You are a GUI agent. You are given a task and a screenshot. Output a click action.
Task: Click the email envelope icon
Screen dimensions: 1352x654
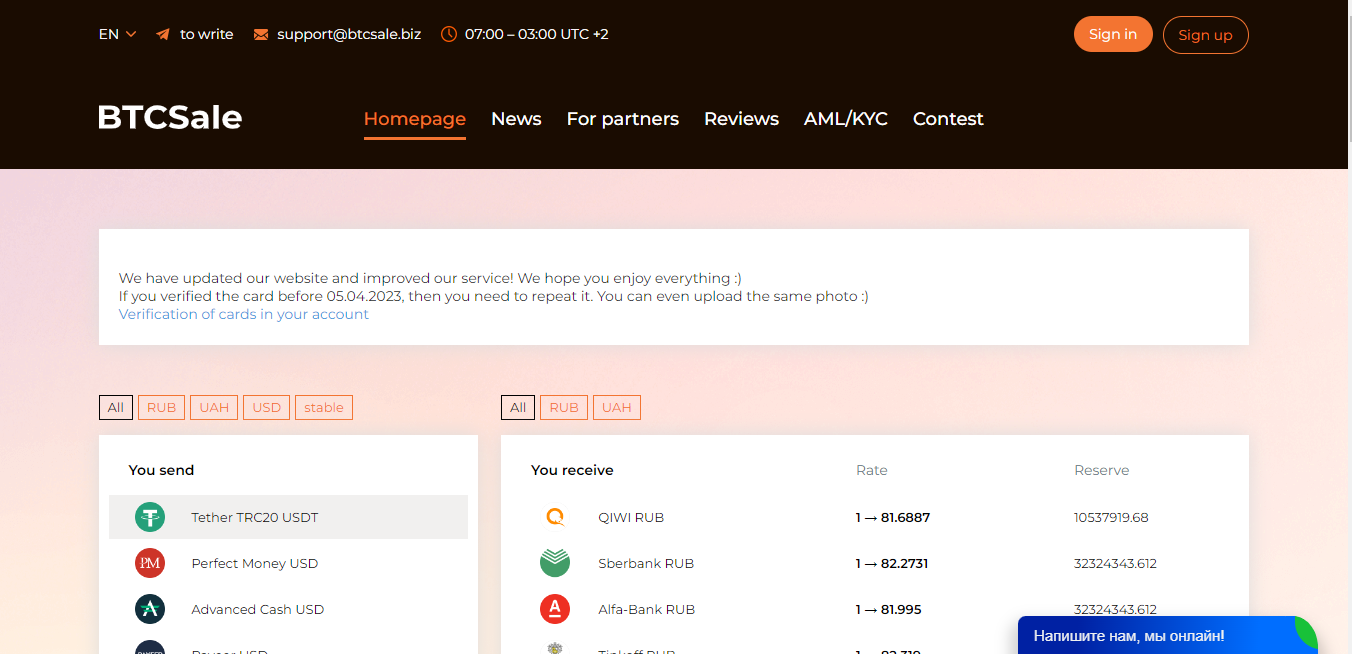[x=261, y=34]
